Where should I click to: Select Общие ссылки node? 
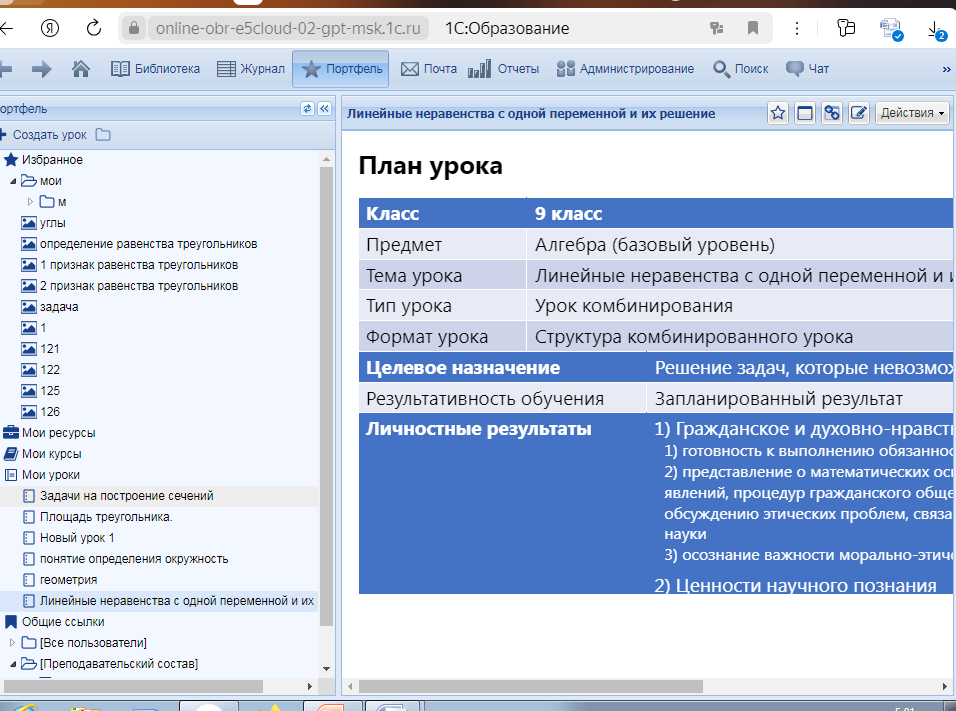63,622
